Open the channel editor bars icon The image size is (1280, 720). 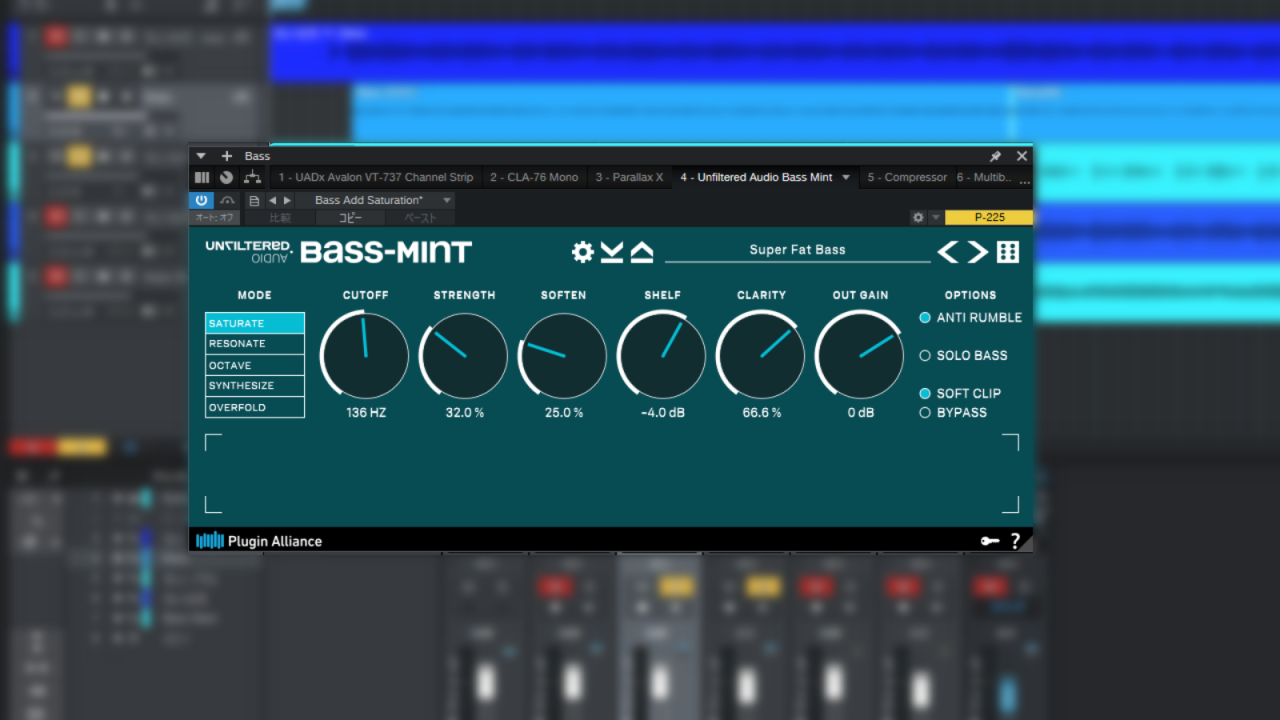(202, 177)
